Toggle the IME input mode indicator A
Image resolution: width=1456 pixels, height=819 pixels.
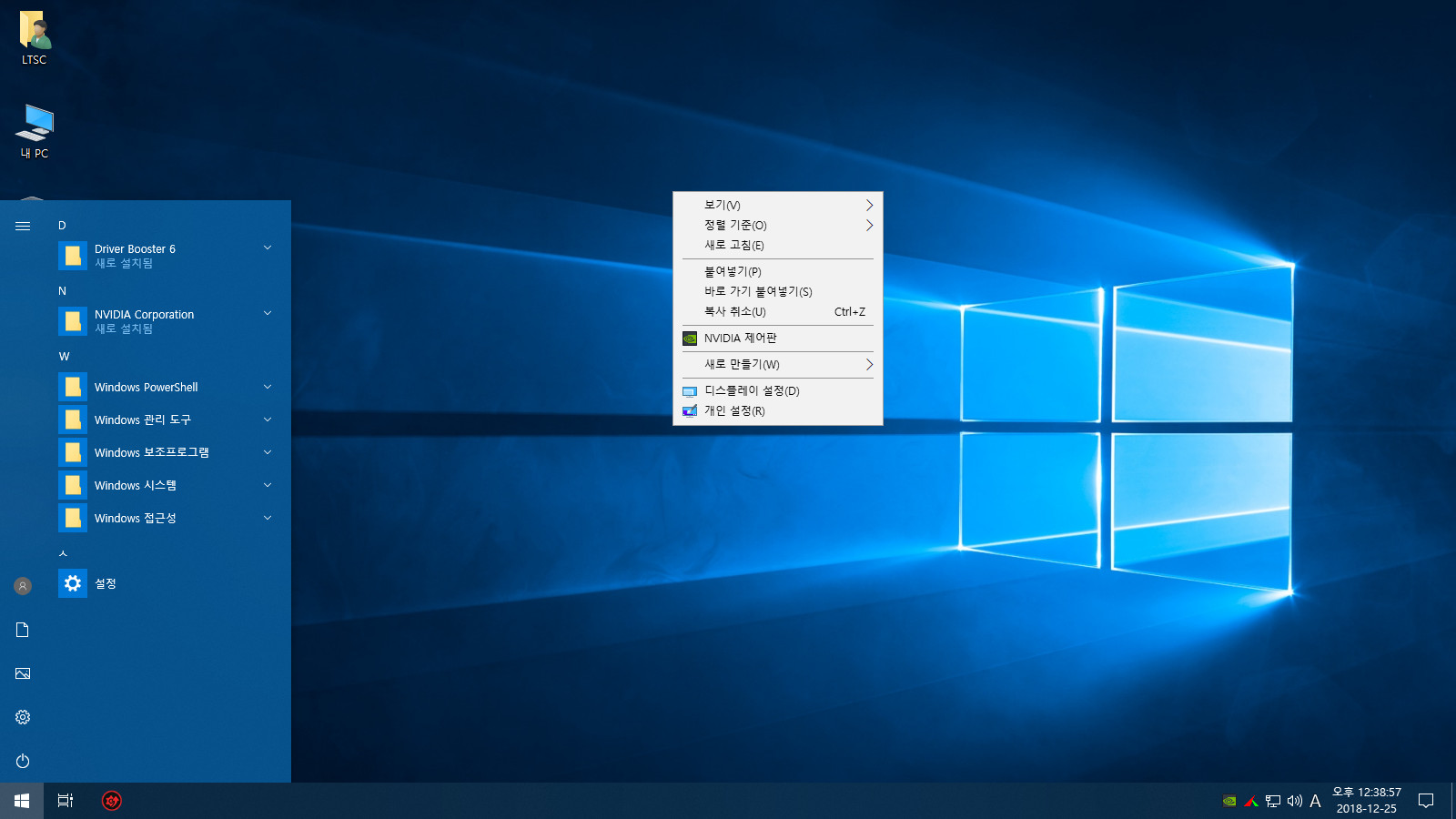pyautogui.click(x=1315, y=801)
